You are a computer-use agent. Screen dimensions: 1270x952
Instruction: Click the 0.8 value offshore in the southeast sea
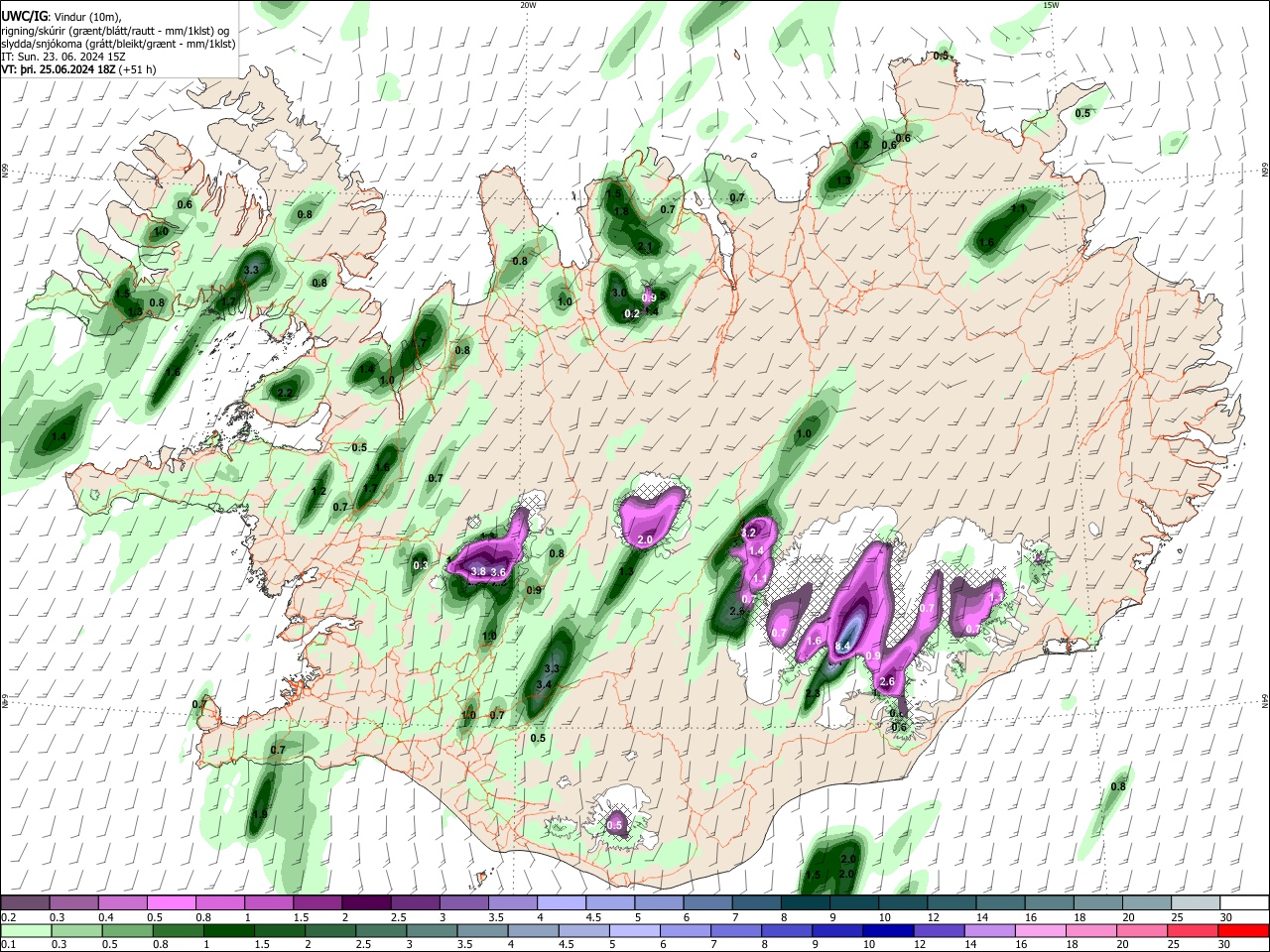tap(1118, 786)
